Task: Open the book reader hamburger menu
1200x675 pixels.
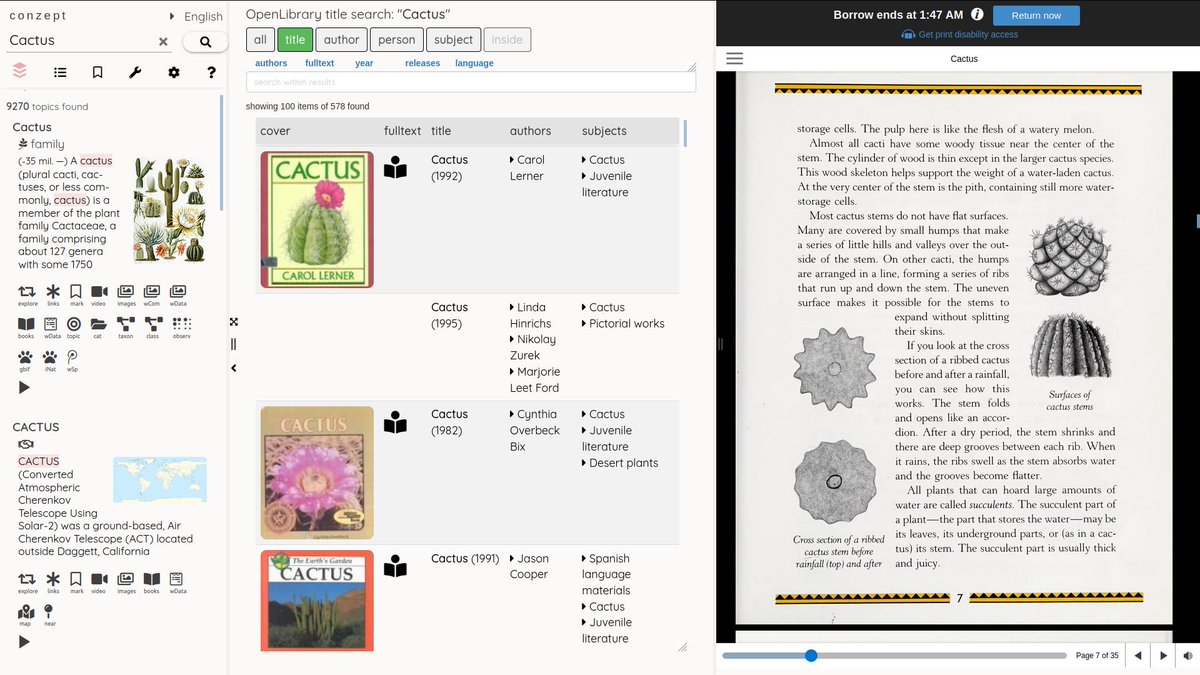Action: coord(734,59)
